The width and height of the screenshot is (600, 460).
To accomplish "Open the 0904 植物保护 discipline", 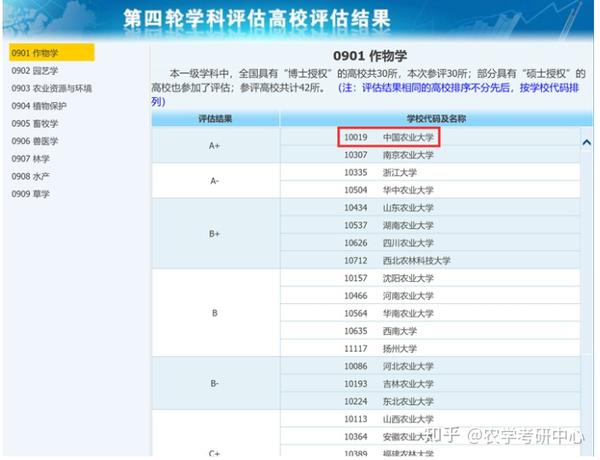I will pyautogui.click(x=39, y=106).
